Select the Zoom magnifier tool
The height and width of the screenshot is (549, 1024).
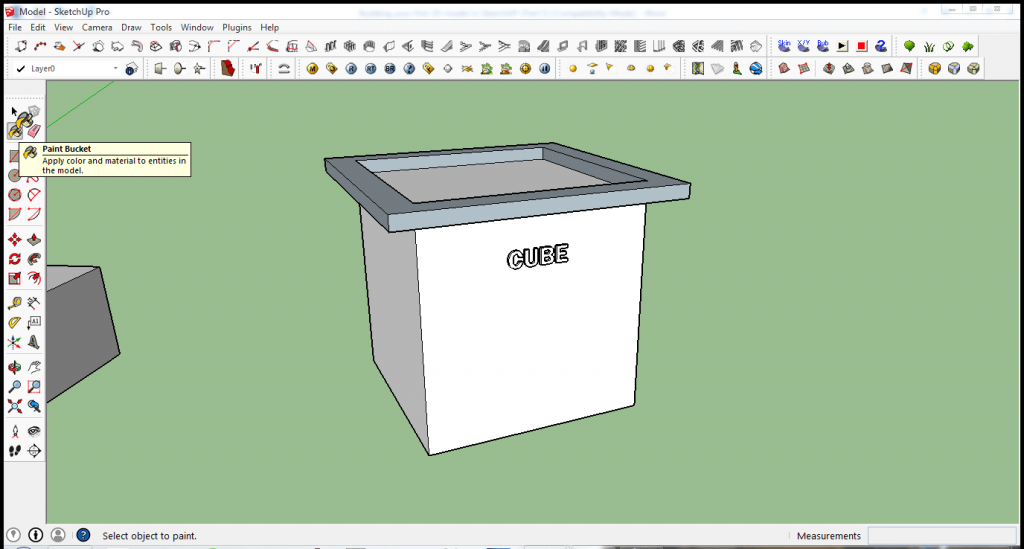(x=14, y=386)
